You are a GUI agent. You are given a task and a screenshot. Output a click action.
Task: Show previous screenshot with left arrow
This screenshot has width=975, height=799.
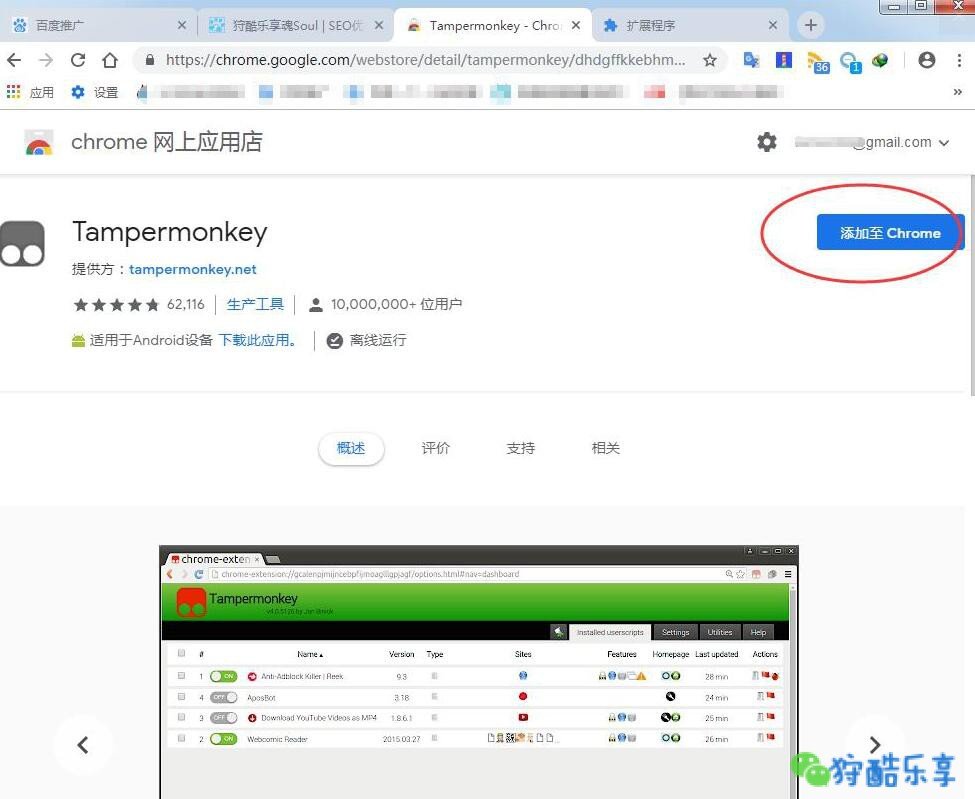pyautogui.click(x=83, y=744)
